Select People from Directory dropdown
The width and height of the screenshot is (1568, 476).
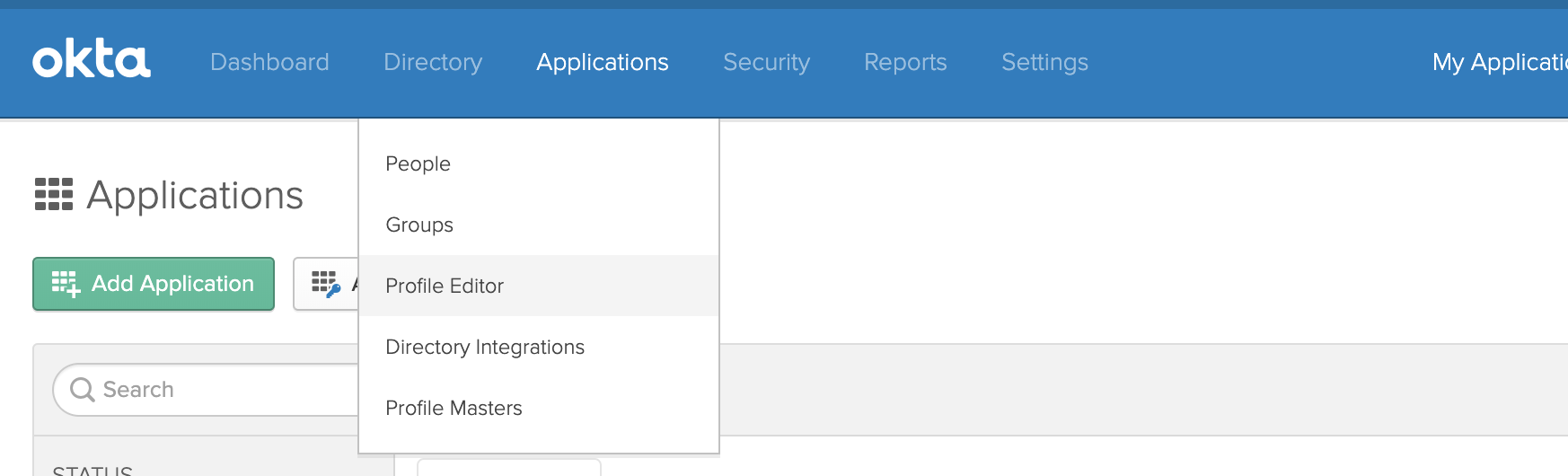pos(539,163)
